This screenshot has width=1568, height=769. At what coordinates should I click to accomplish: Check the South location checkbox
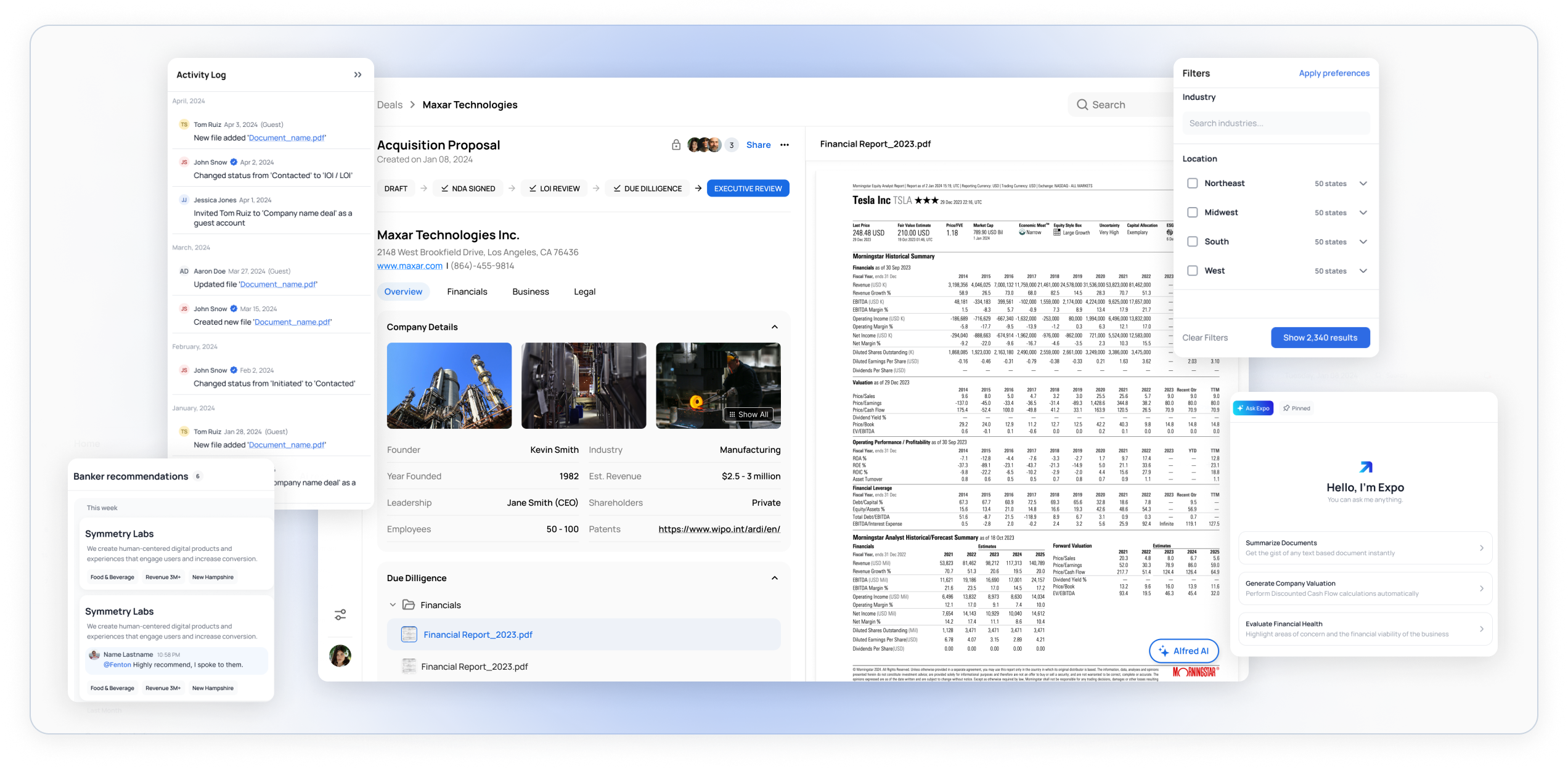point(1193,242)
